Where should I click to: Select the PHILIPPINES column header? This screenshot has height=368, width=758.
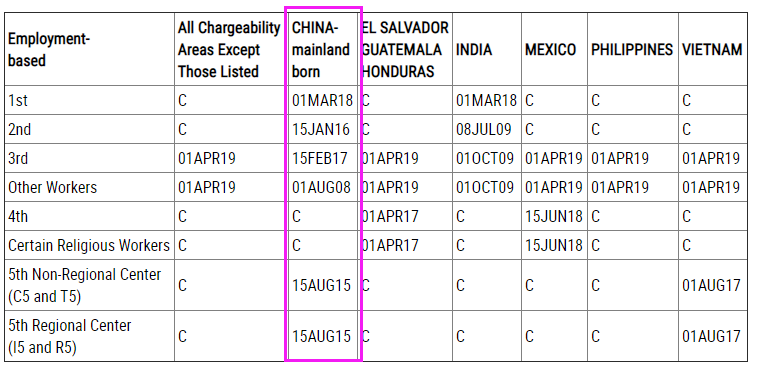(632, 50)
